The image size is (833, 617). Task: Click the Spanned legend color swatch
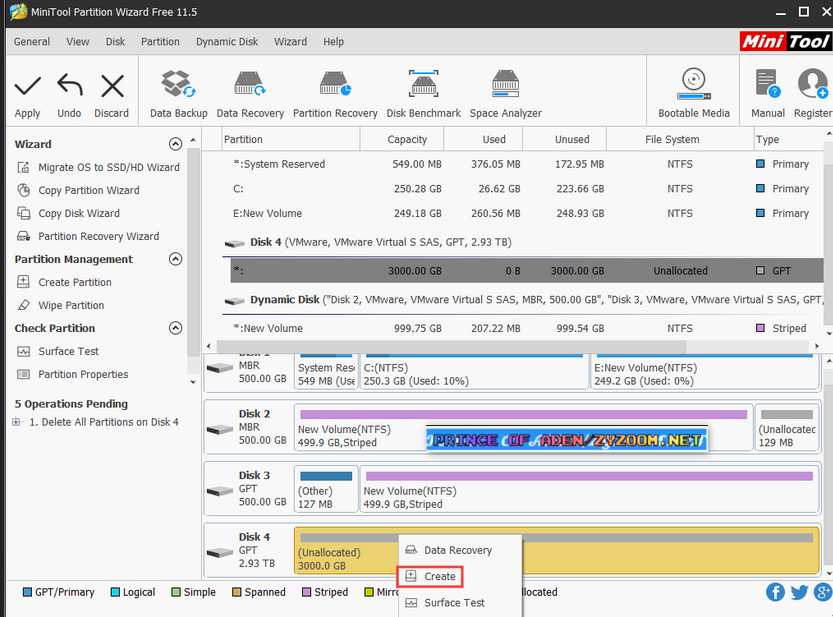236,592
